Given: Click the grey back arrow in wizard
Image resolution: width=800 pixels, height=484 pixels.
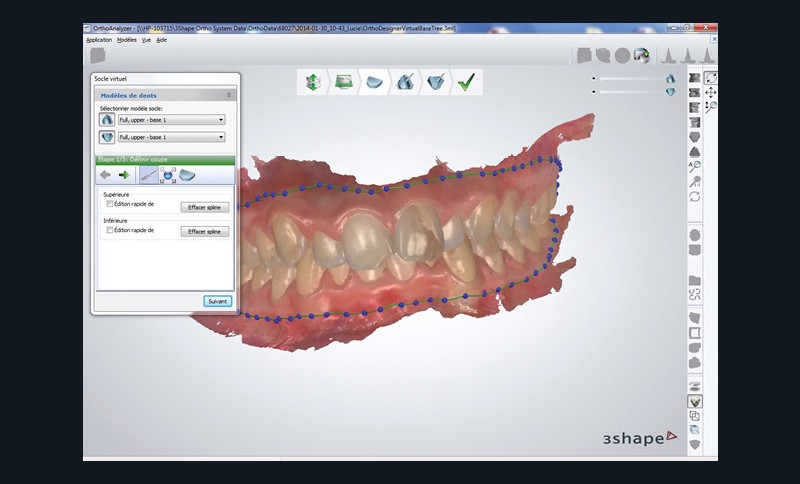Looking at the screenshot, I should click(105, 175).
